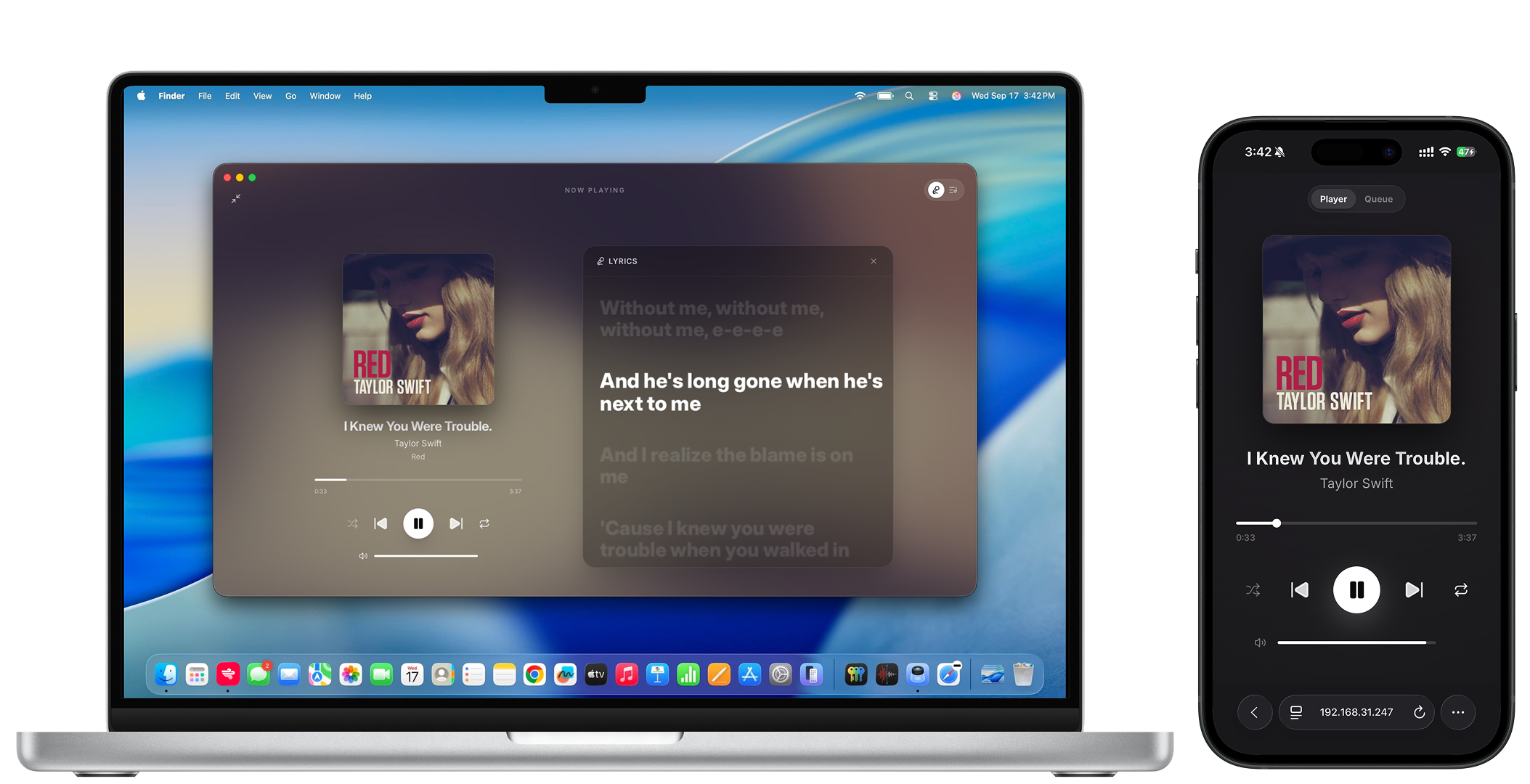Open the Window menu
Screen dimensions: 1530x784
click(325, 96)
